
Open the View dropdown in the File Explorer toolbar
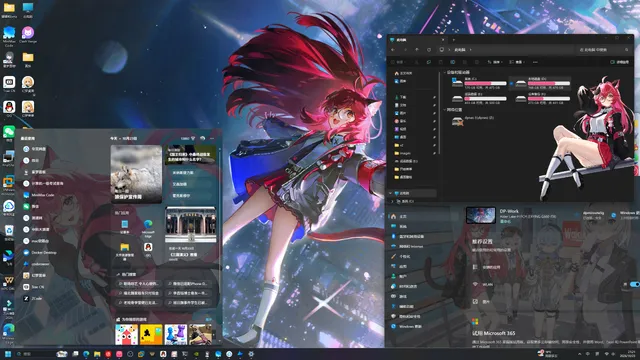pyautogui.click(x=517, y=62)
